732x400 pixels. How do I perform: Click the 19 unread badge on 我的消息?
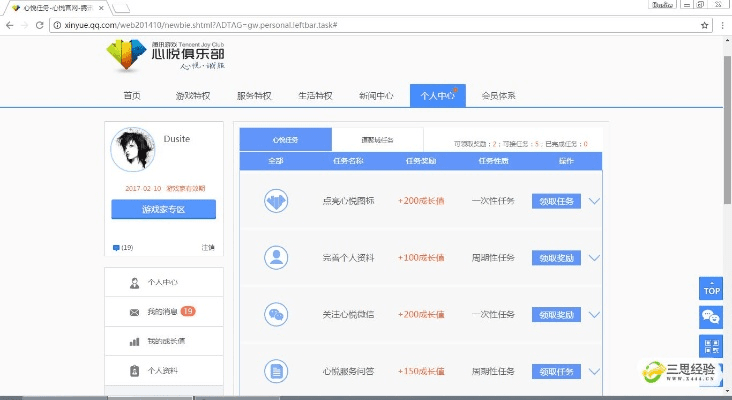(188, 311)
